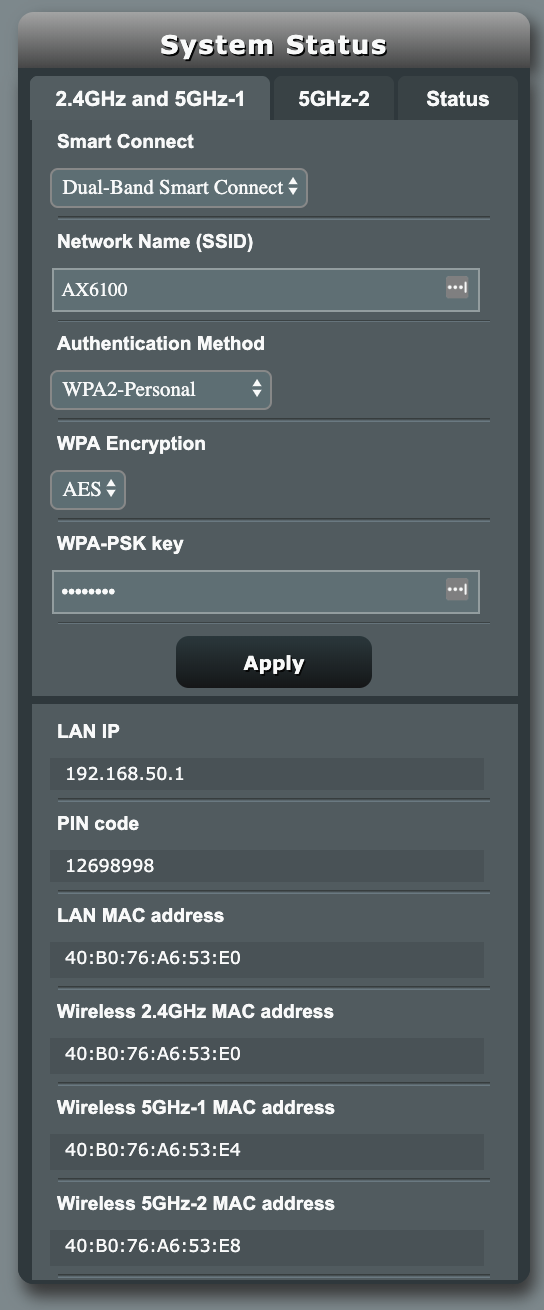Screen dimensions: 544x1310
Task: Select the 2.4GHz and 5GHz-1 tab
Action: click(x=150, y=99)
